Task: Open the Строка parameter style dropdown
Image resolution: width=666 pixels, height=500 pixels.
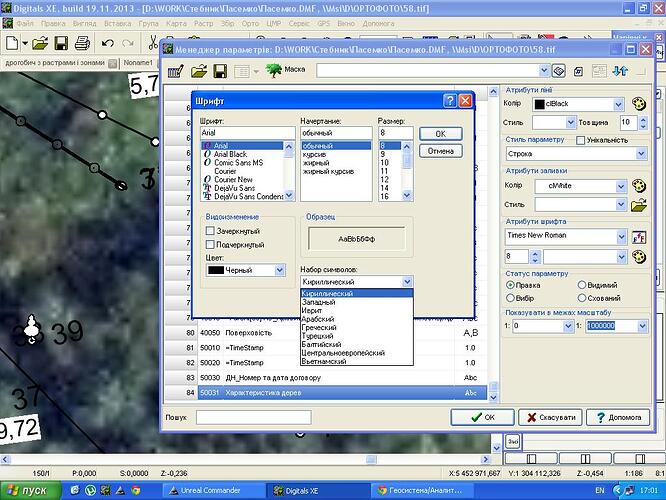Action: (641, 154)
